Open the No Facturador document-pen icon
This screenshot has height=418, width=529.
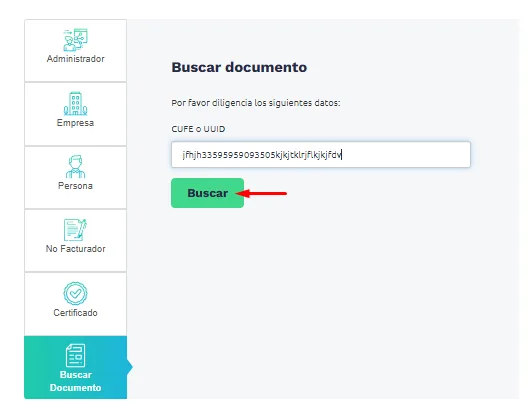point(75,229)
